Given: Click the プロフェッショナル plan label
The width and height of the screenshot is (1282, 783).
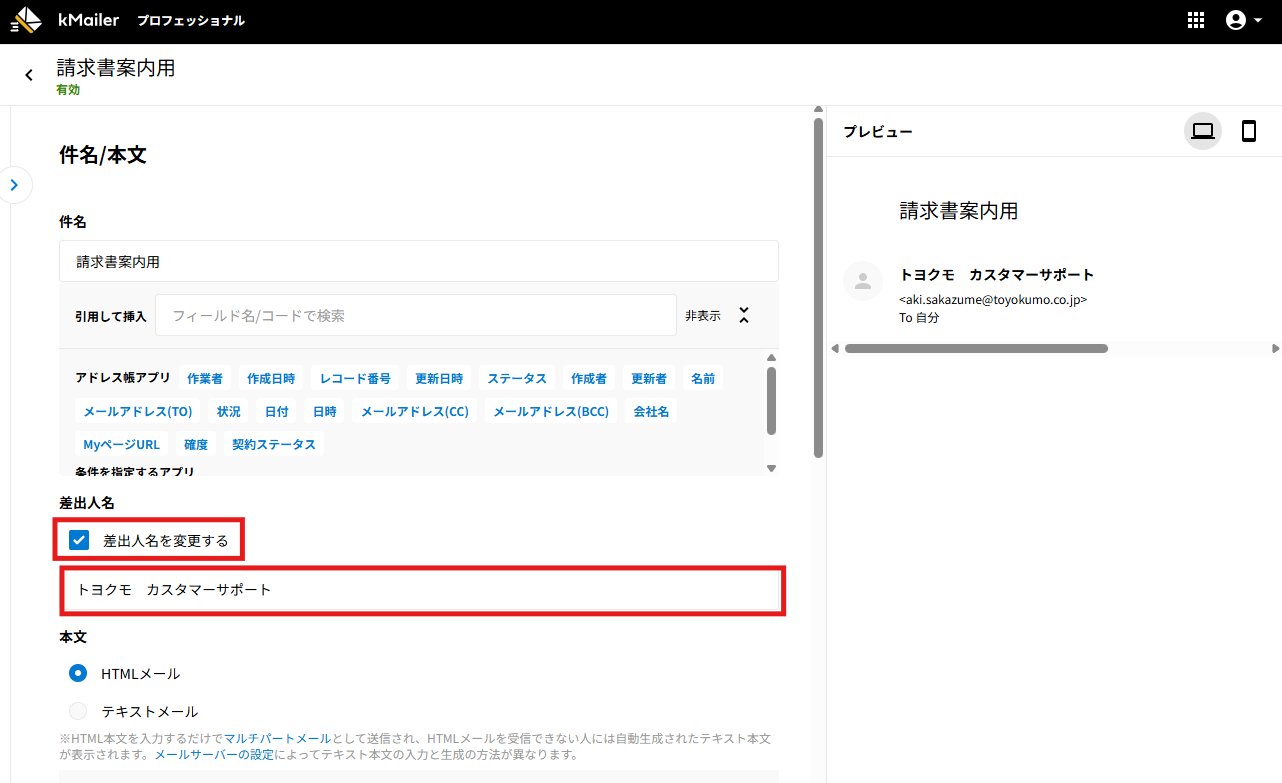Looking at the screenshot, I should pyautogui.click(x=191, y=20).
